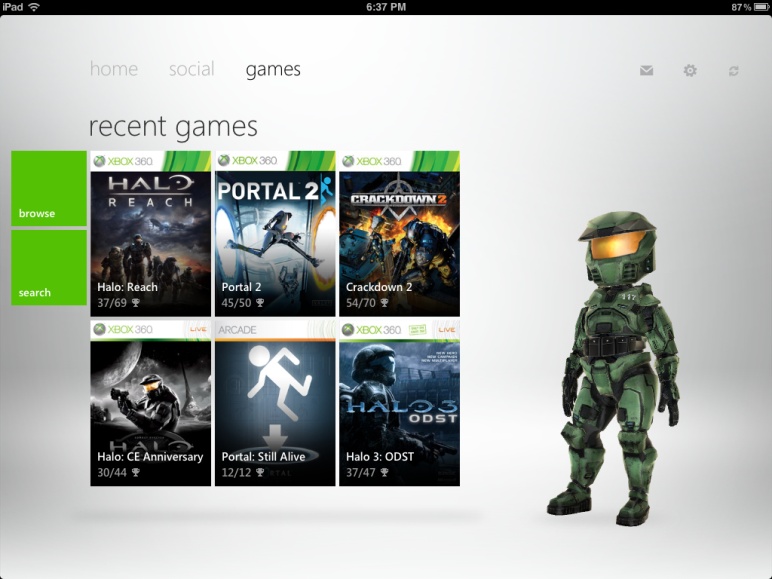Tap the recent games heading
The height and width of the screenshot is (579, 772).
point(173,127)
